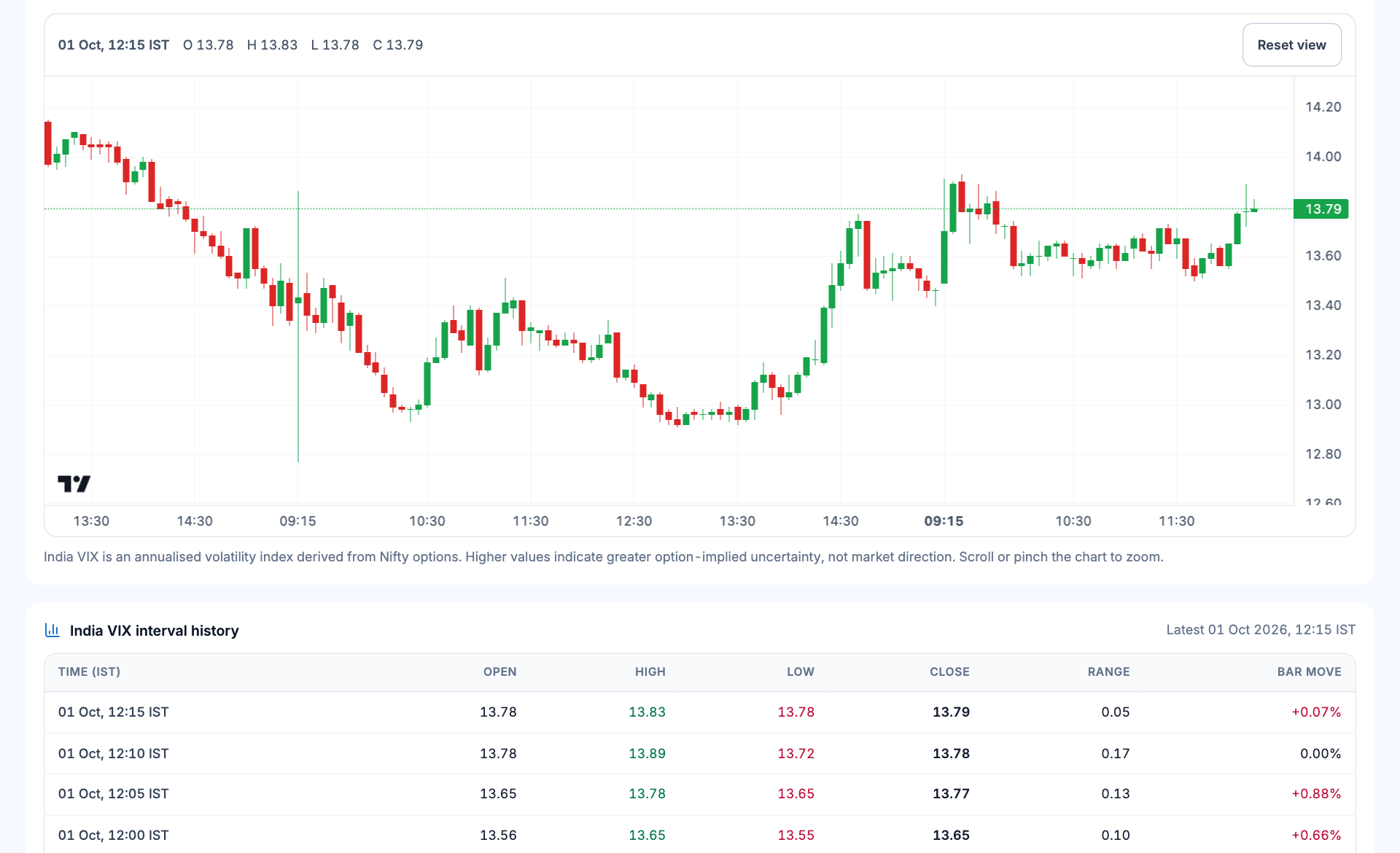Click the Reset view button
This screenshot has height=853, width=1400.
[x=1291, y=44]
